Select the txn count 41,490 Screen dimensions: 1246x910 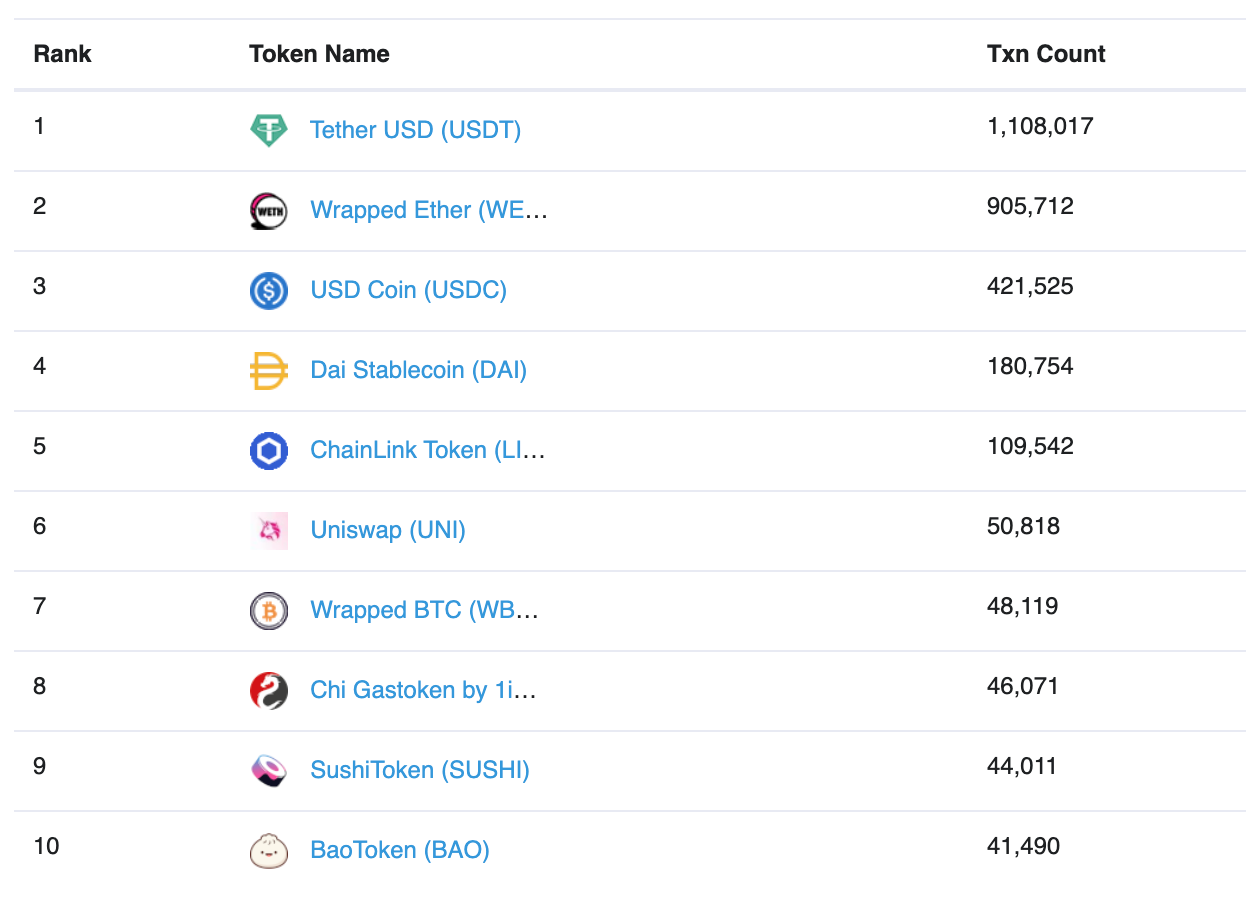click(1023, 847)
